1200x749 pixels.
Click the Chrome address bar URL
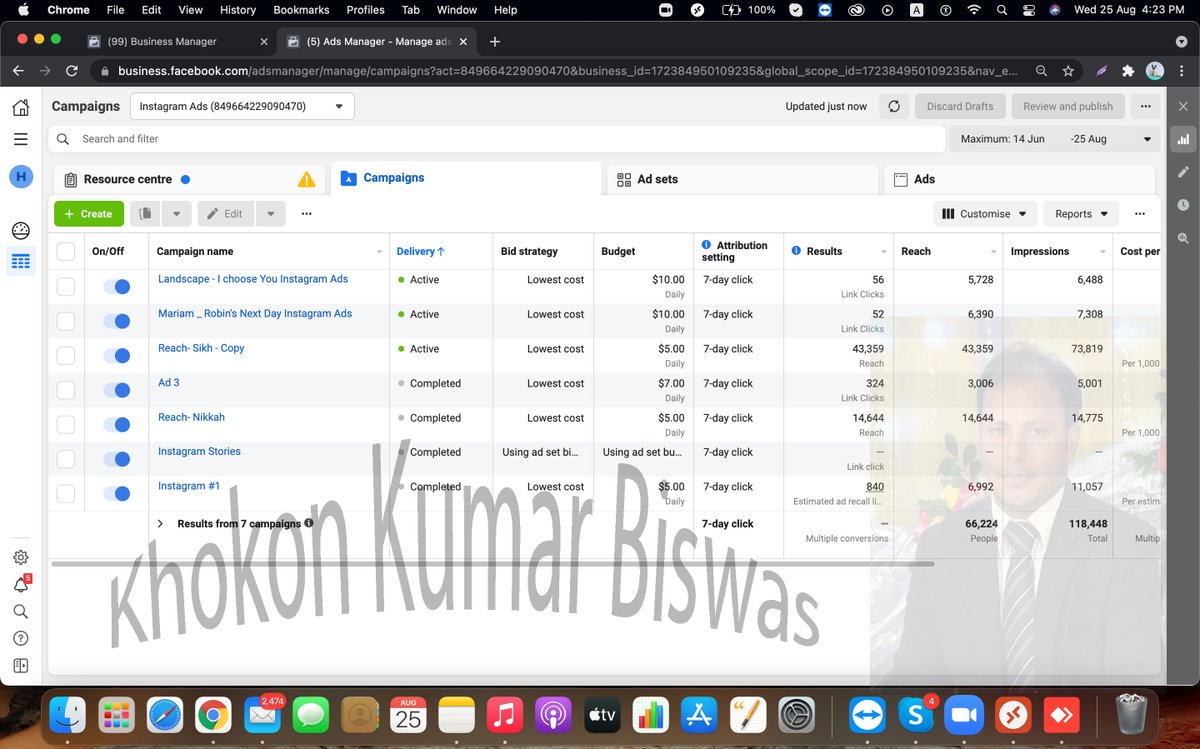coord(567,71)
